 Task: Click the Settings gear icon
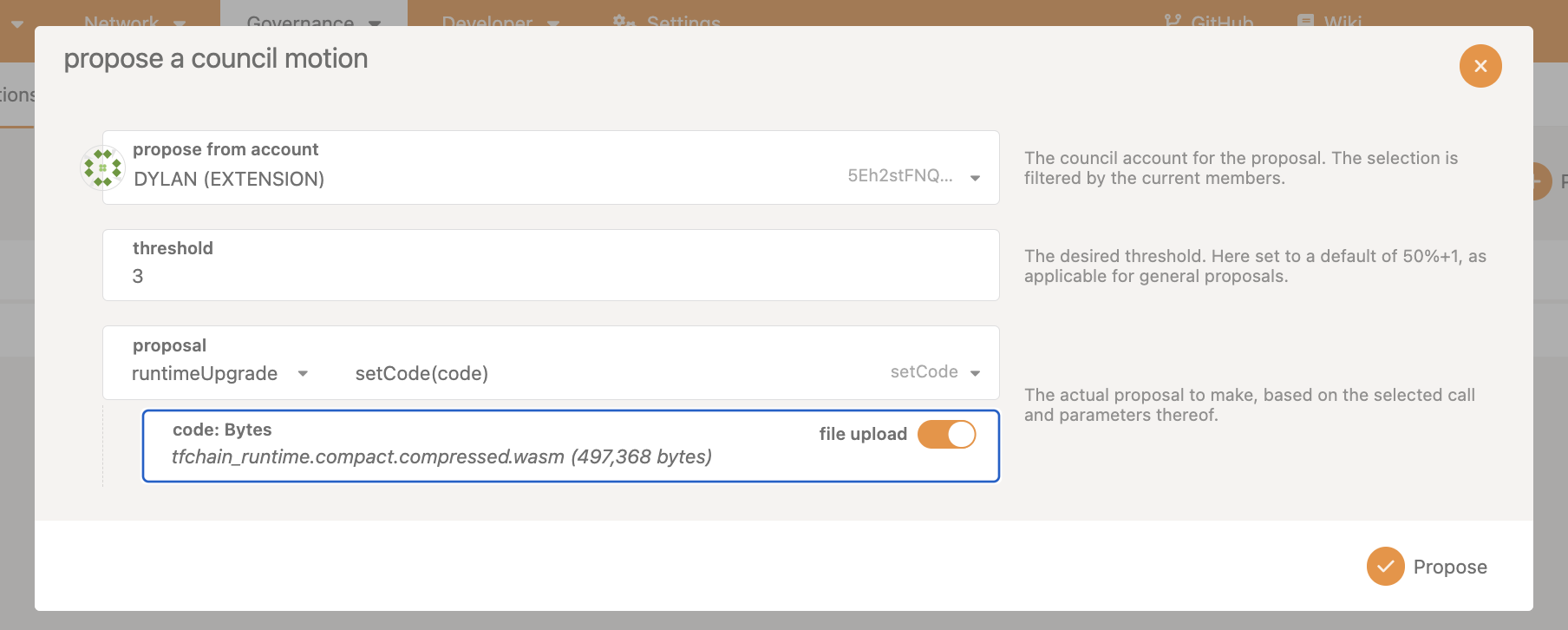click(624, 20)
